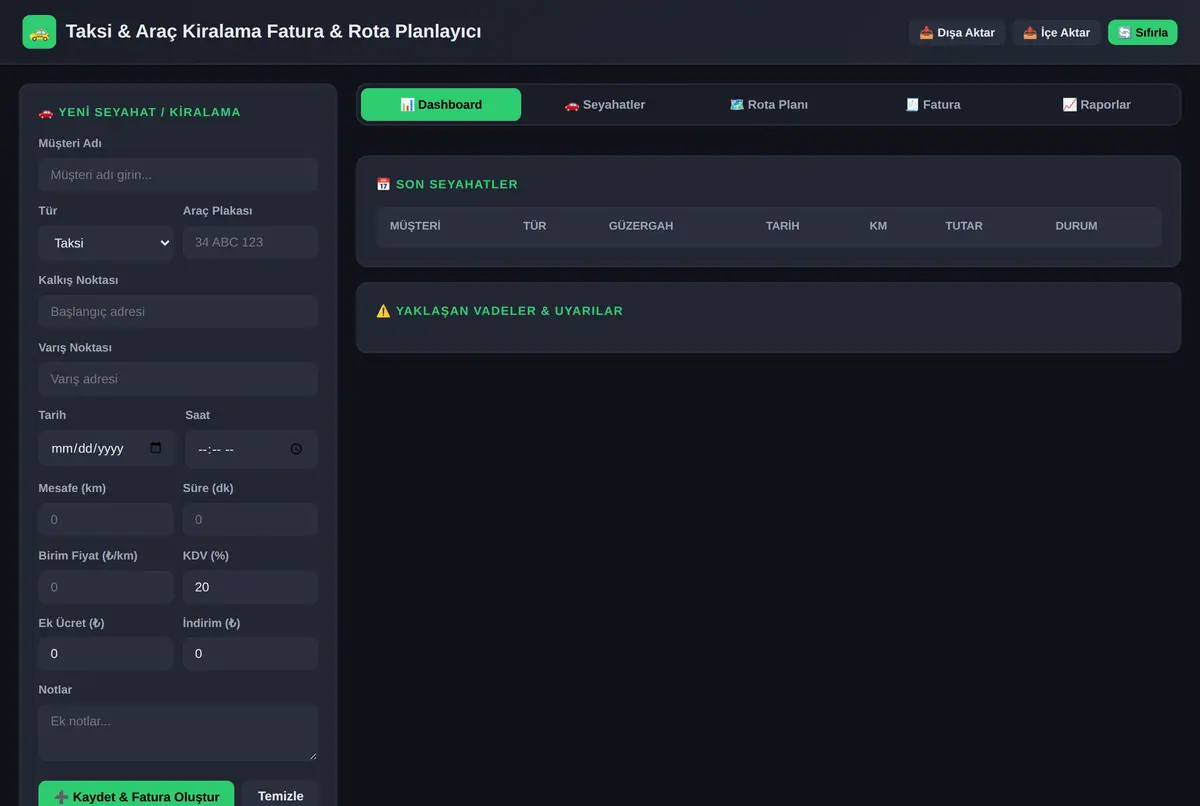Screen dimensions: 1200x806
Task: Open the Fatura tab
Action: [x=933, y=105]
